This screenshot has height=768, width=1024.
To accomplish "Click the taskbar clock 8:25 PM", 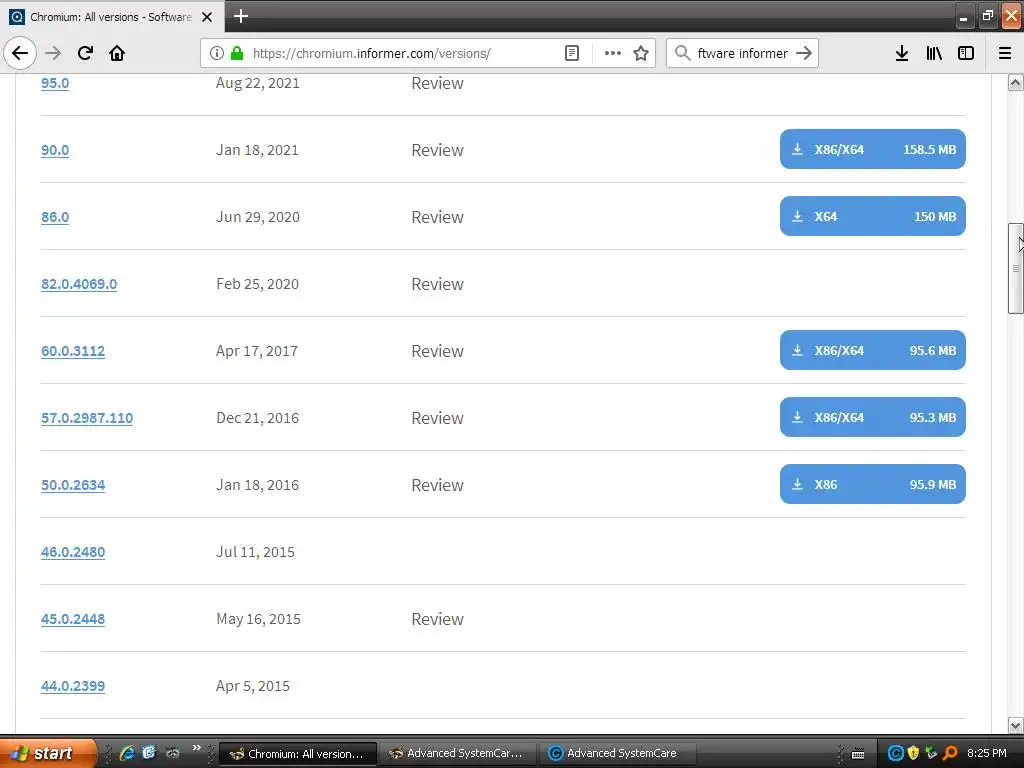I will coord(987,753).
